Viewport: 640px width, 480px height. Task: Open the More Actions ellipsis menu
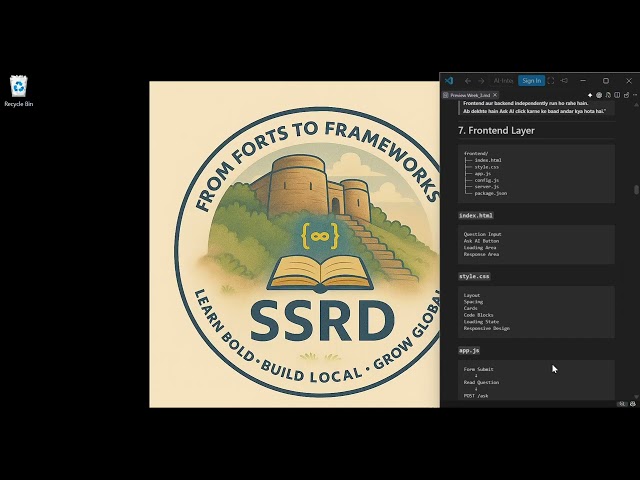point(635,95)
